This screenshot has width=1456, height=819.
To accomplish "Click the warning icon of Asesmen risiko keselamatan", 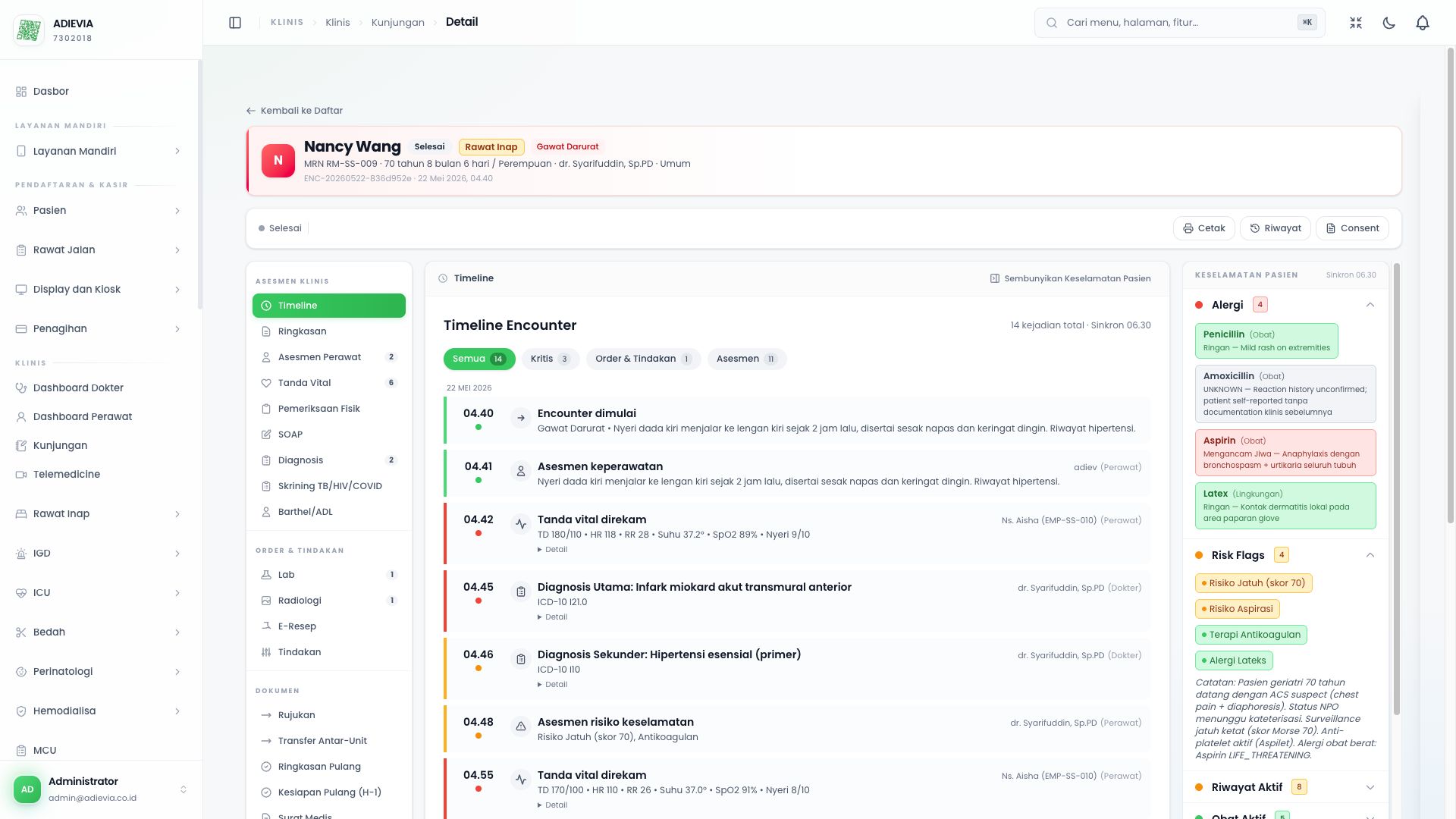I will point(521,726).
